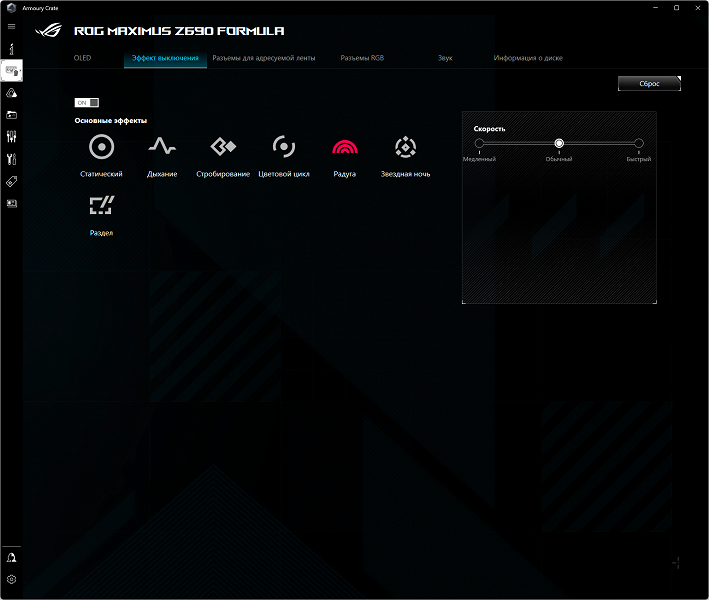Toggle the ON switch for shutdown effect
Viewport: 709px width, 600px height.
coord(87,103)
